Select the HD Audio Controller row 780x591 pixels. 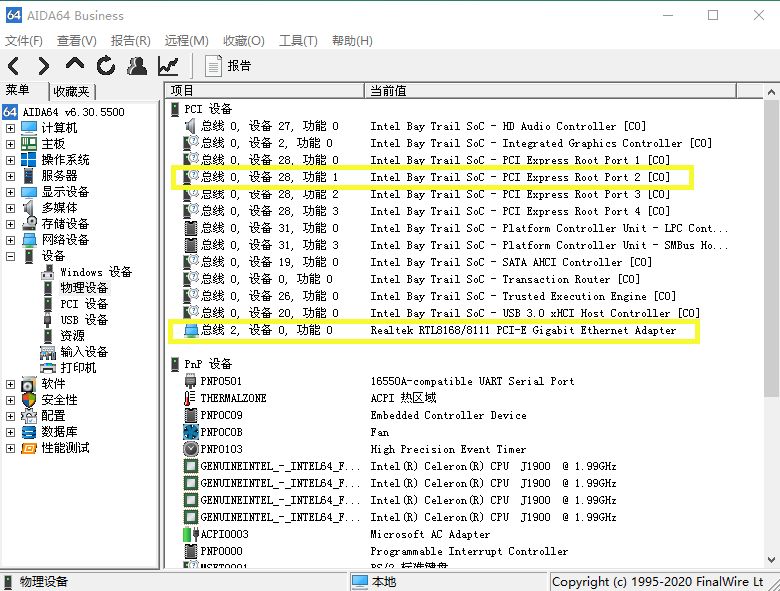pos(415,126)
